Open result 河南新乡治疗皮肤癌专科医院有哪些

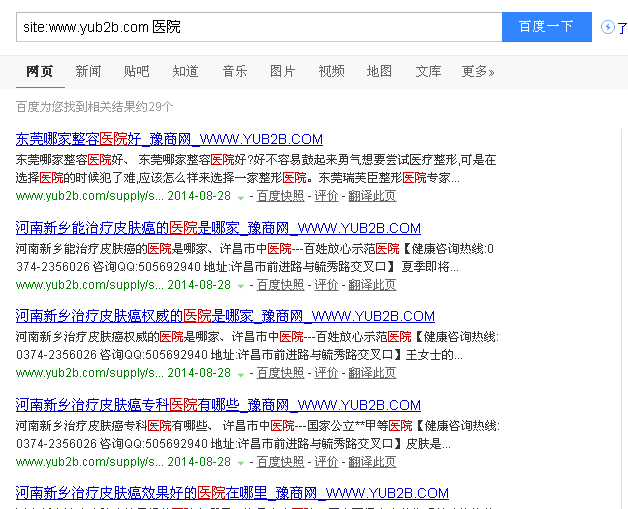click(x=218, y=405)
